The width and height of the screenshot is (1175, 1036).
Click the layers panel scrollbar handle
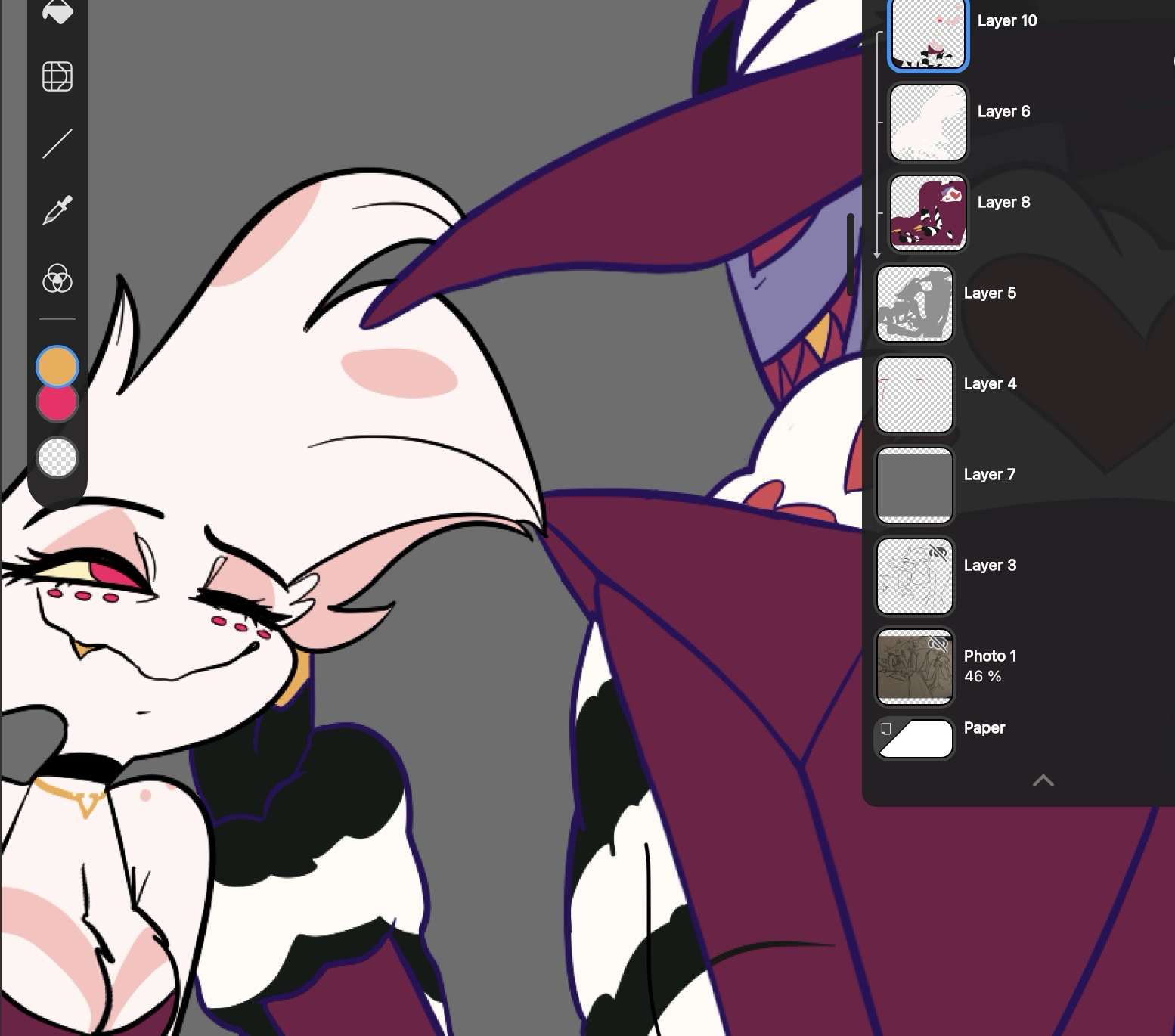point(851,253)
